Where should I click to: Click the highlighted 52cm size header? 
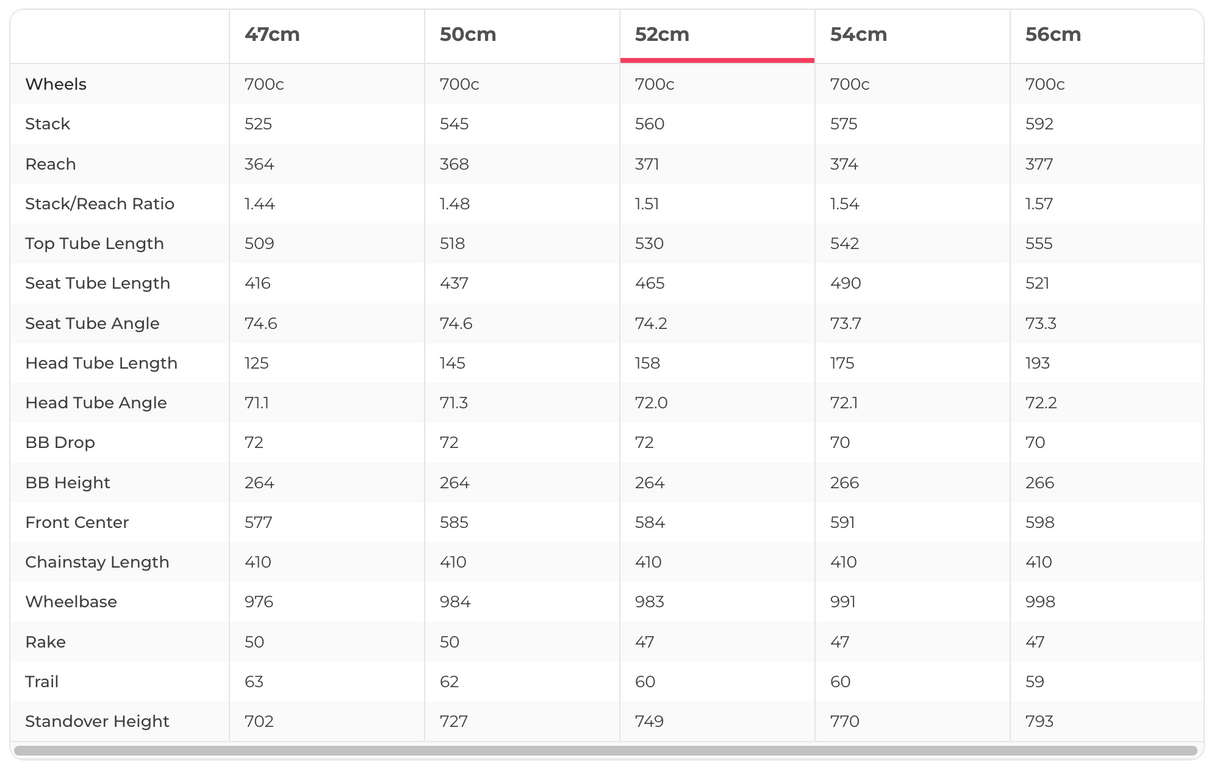pos(662,35)
